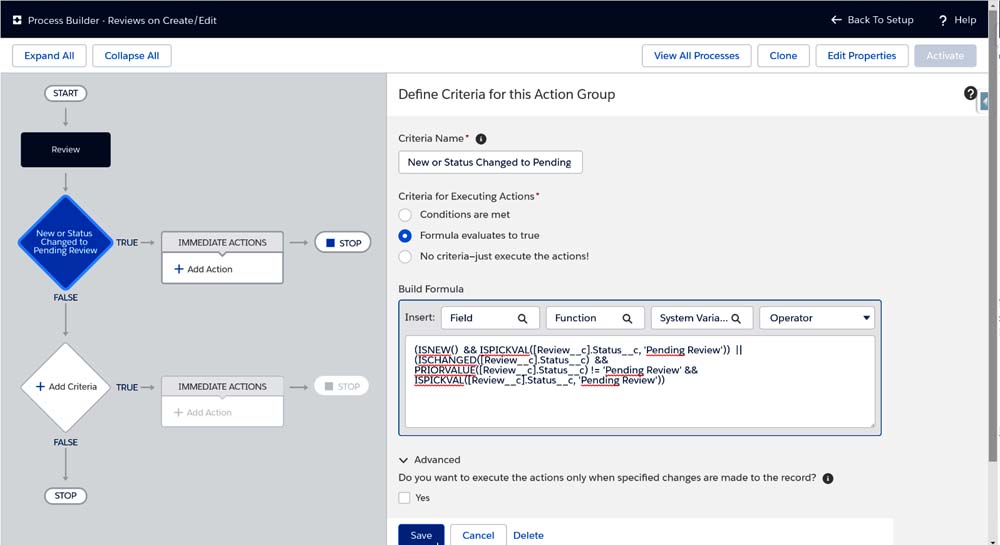Click the Back To Setup arrow
The width and height of the screenshot is (1000, 545).
[837, 20]
